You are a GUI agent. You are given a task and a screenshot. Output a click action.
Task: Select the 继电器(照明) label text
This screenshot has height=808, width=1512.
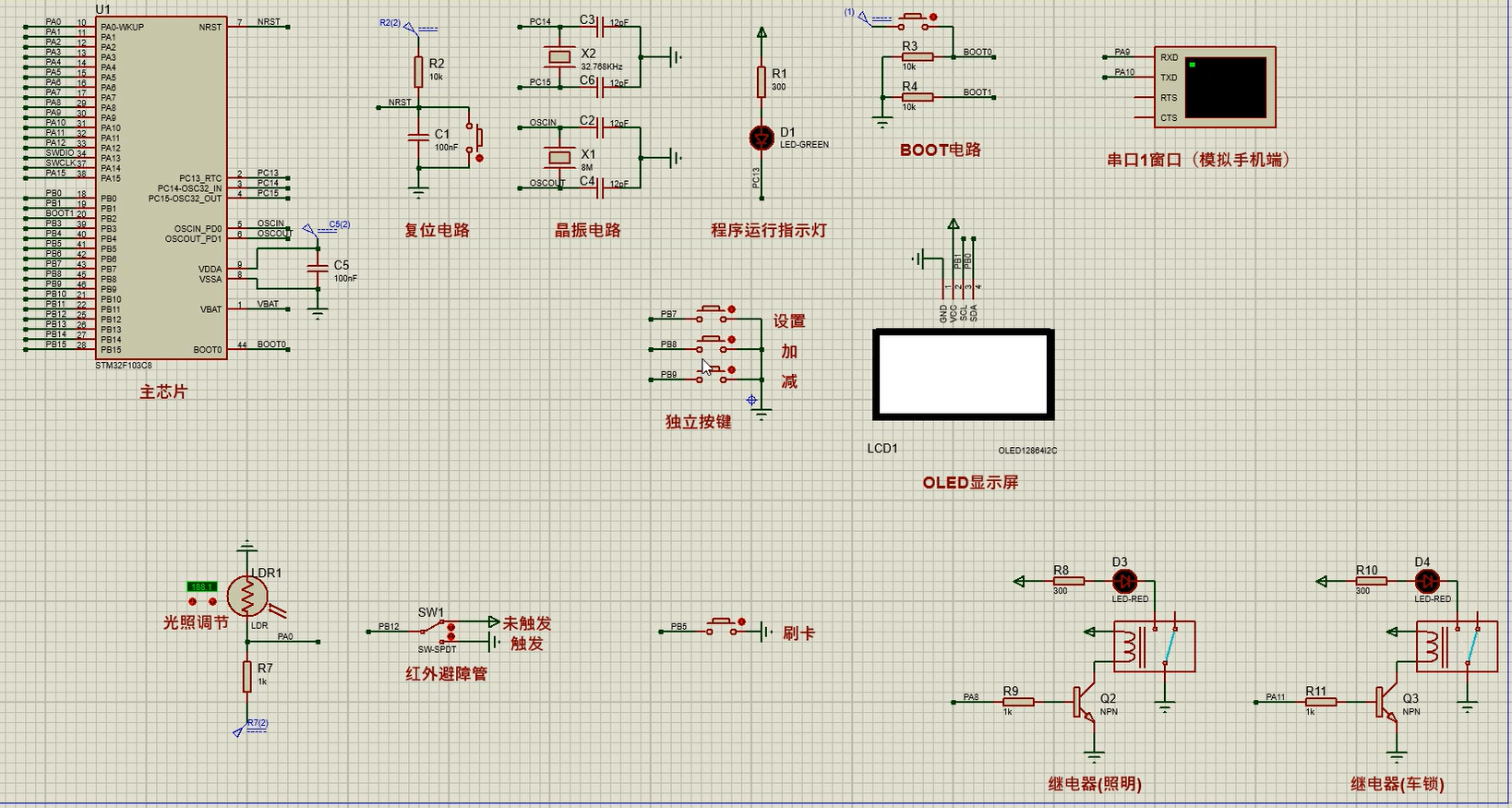click(x=1095, y=784)
